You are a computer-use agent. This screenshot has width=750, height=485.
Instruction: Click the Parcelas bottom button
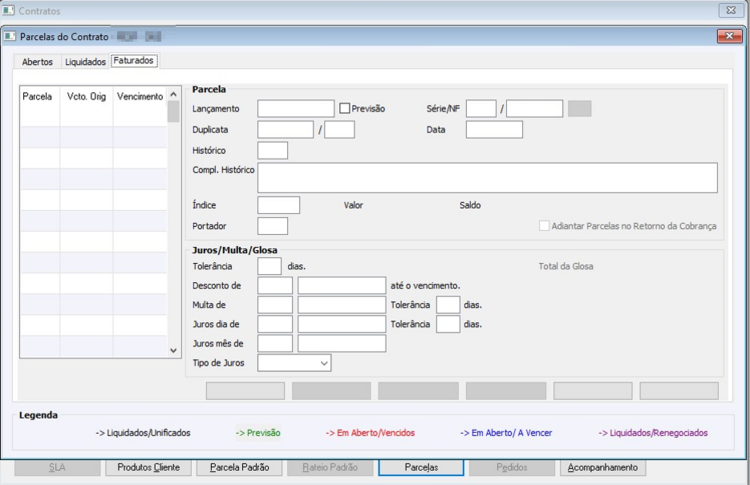421,467
